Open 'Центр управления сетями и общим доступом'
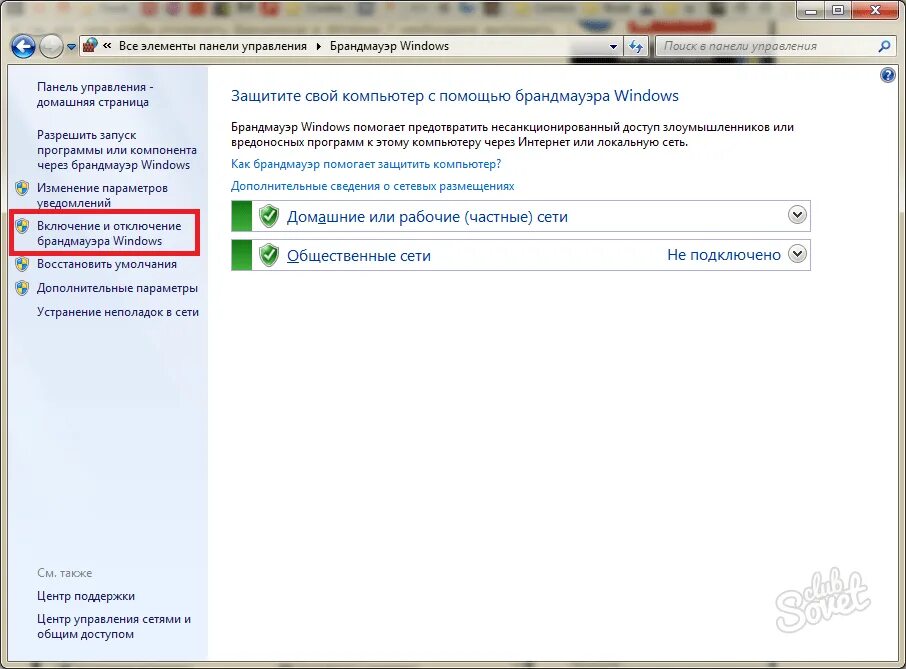The height and width of the screenshot is (669, 906). point(113,626)
